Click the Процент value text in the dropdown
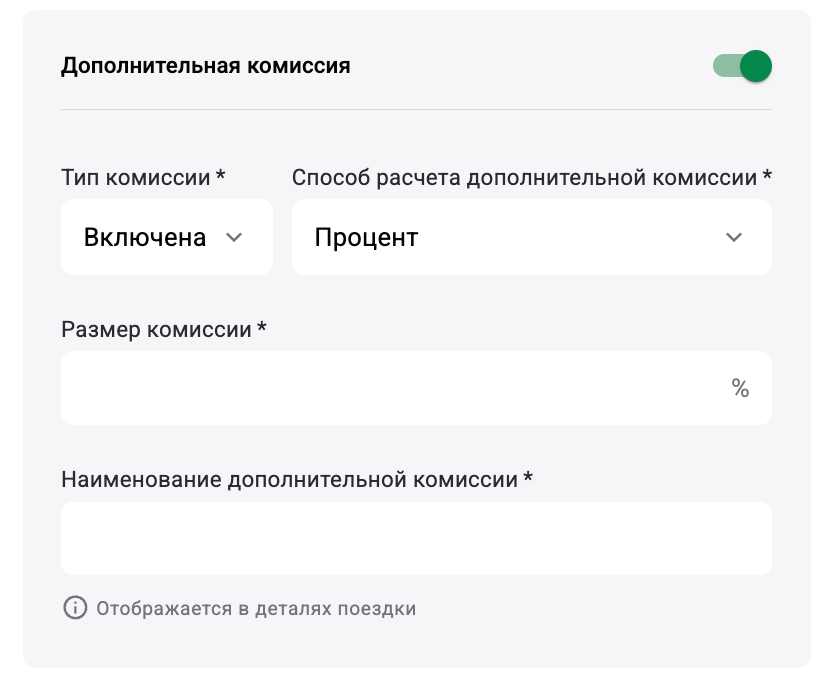Viewport: 828px width, 682px height. 366,237
